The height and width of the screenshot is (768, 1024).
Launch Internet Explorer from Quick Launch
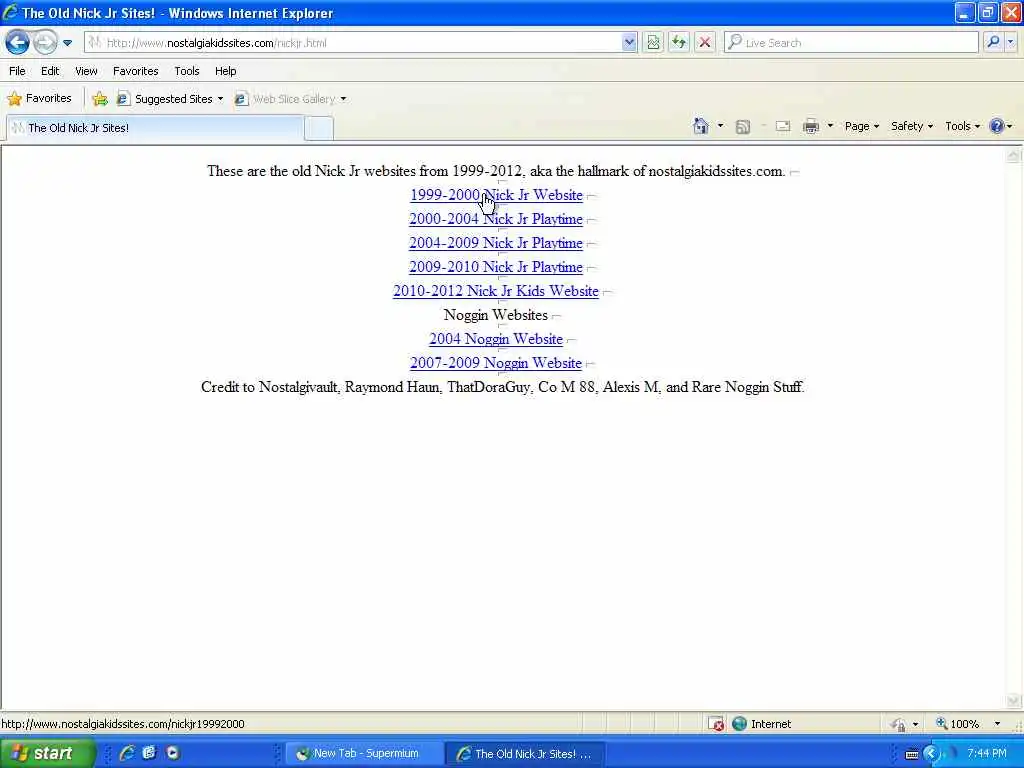(x=127, y=753)
